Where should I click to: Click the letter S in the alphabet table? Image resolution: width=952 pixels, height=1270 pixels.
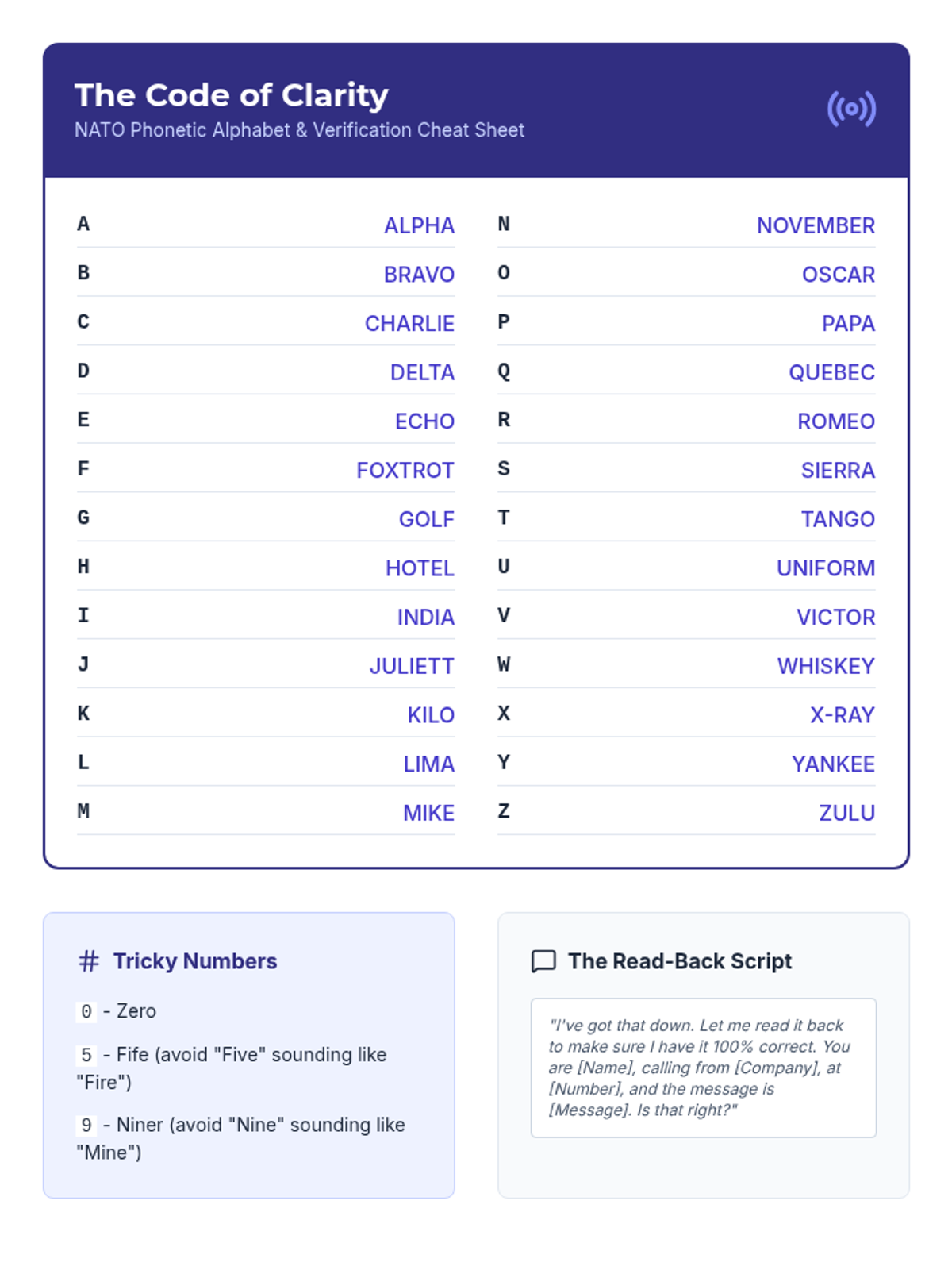(x=504, y=469)
